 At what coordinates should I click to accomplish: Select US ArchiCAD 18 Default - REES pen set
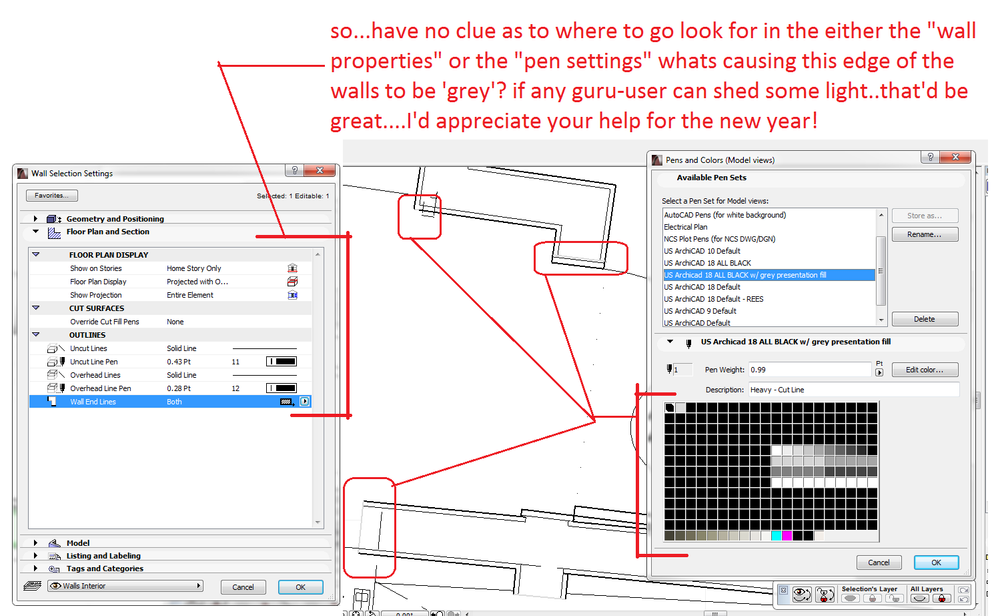[x=769, y=299]
